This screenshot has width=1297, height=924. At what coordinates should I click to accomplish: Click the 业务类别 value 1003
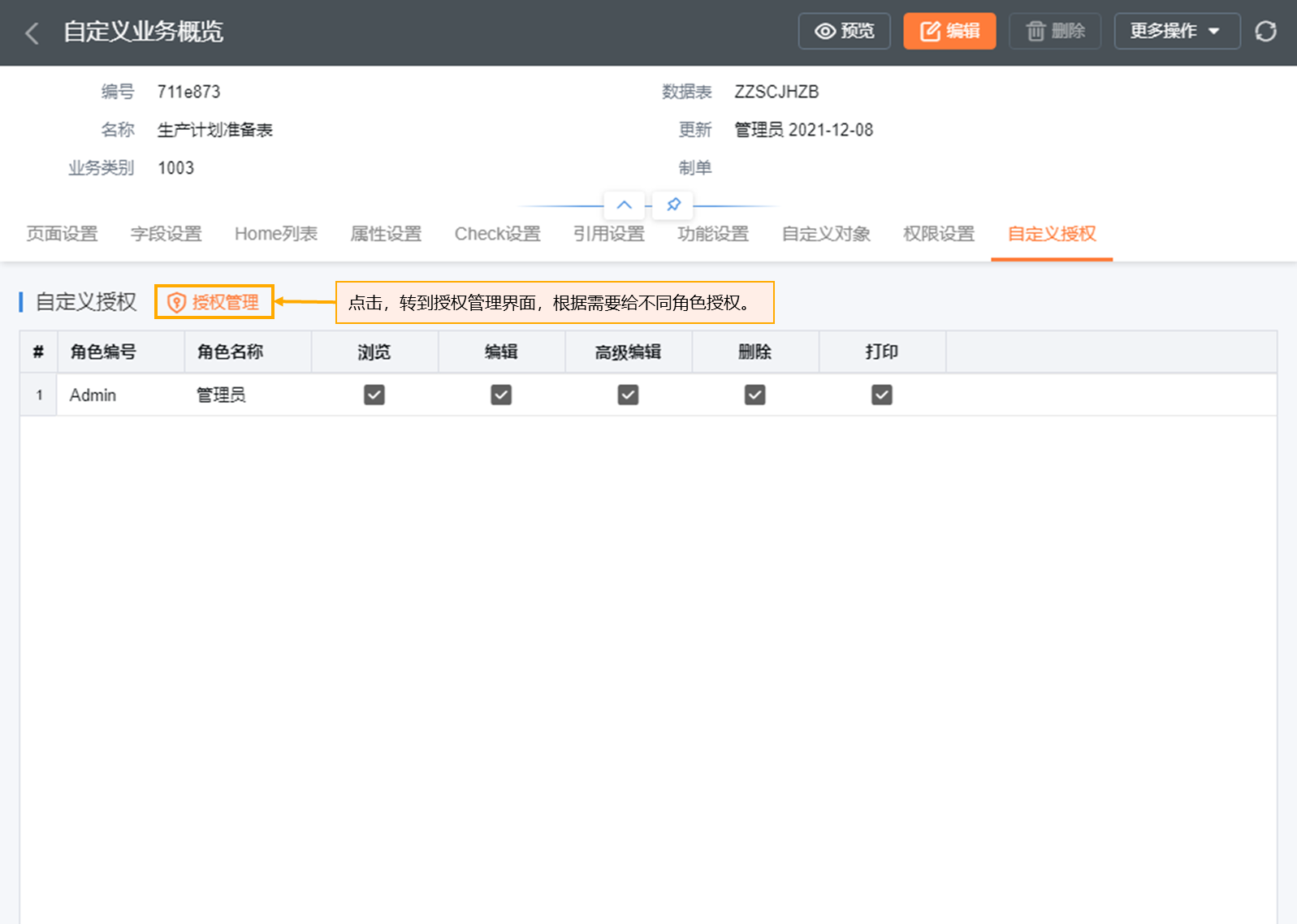[175, 168]
